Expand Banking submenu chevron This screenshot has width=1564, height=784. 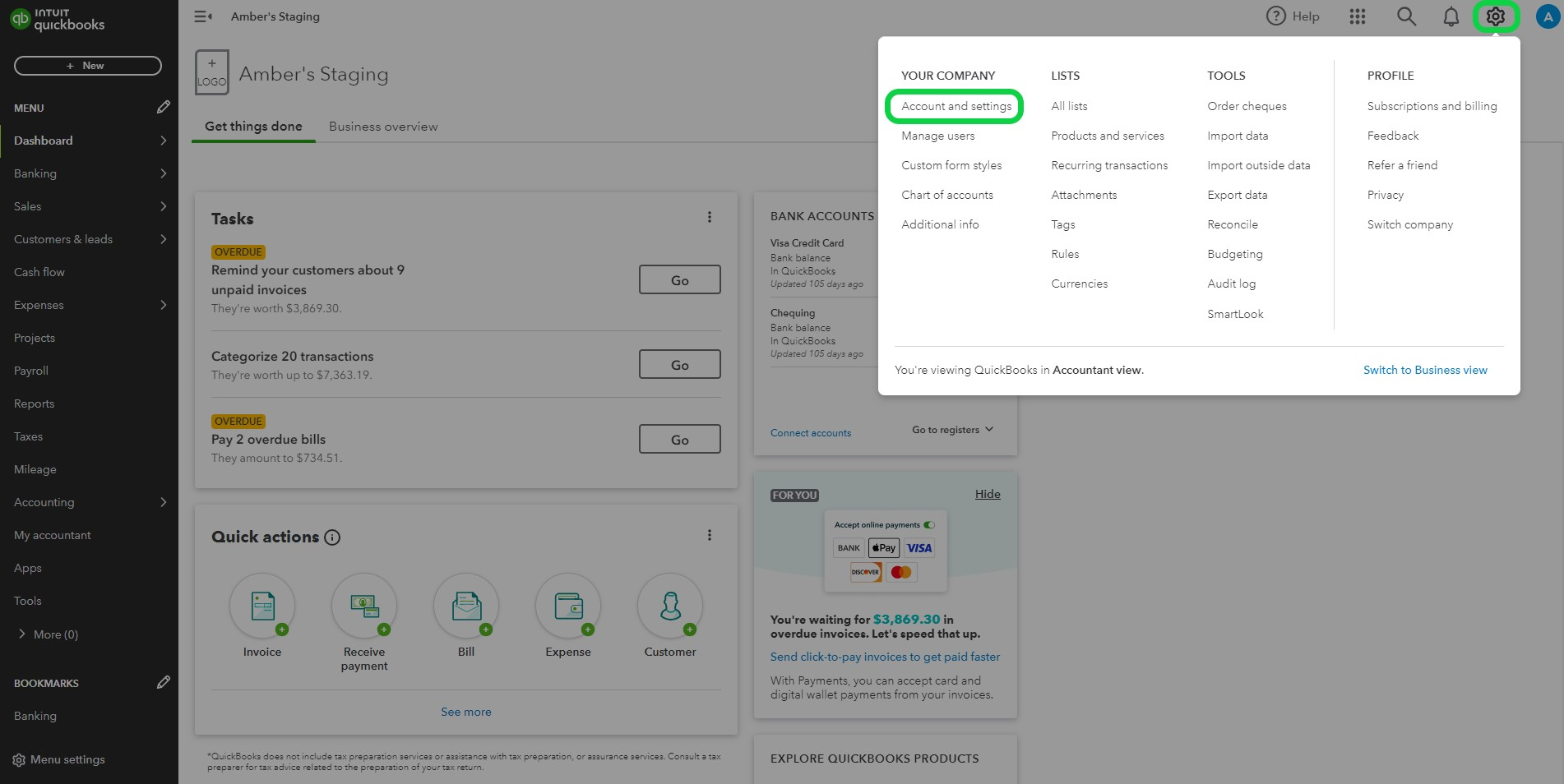163,173
